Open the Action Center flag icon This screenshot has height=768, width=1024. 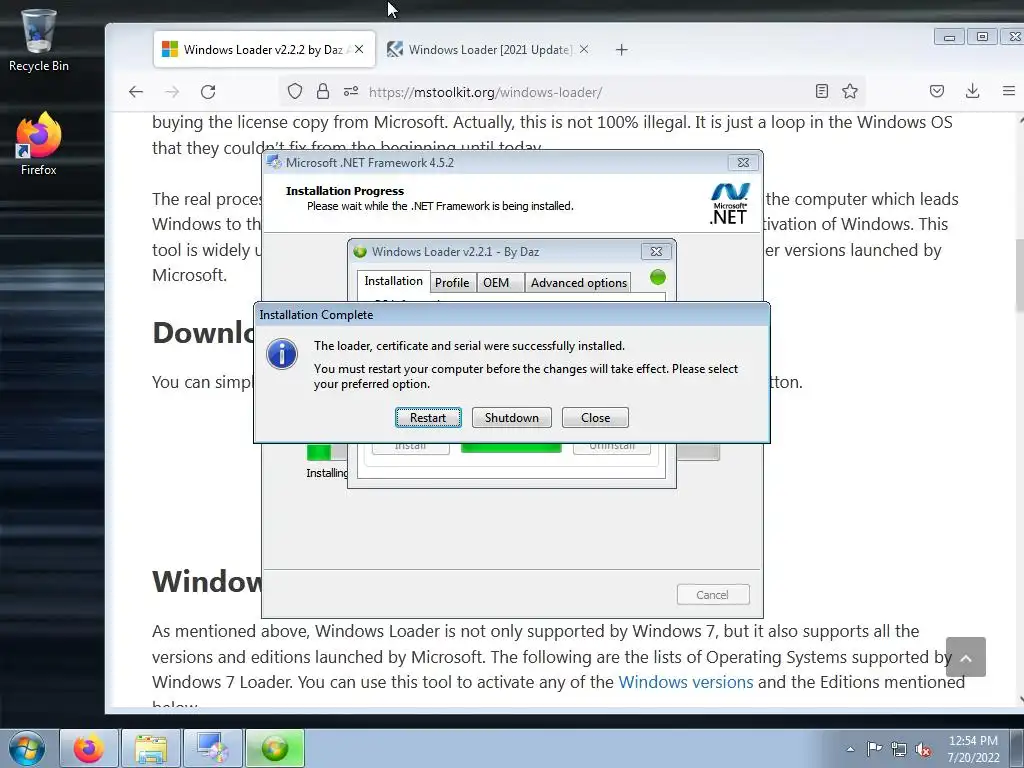[874, 749]
